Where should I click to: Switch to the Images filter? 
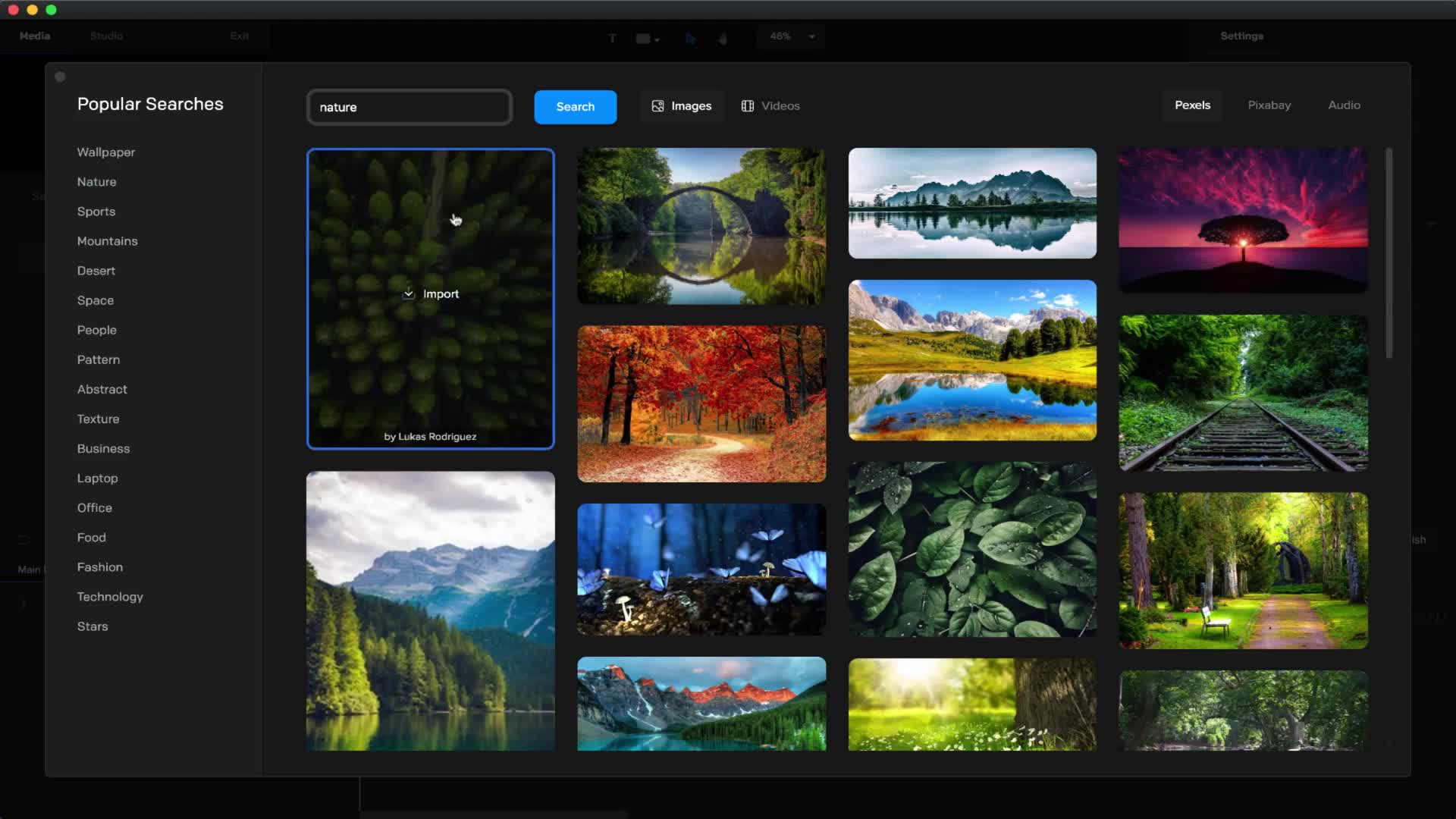[x=681, y=106]
